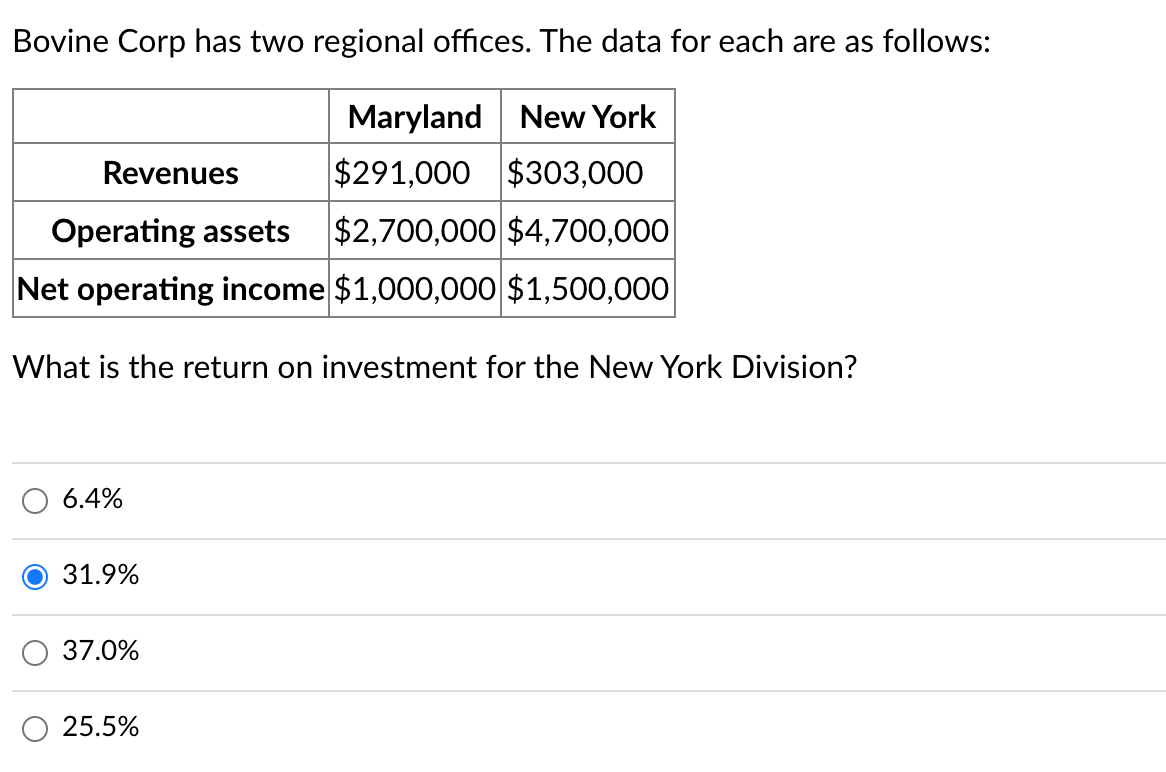Click the Operating assets row label
The width and height of the screenshot is (1166, 772).
point(170,230)
